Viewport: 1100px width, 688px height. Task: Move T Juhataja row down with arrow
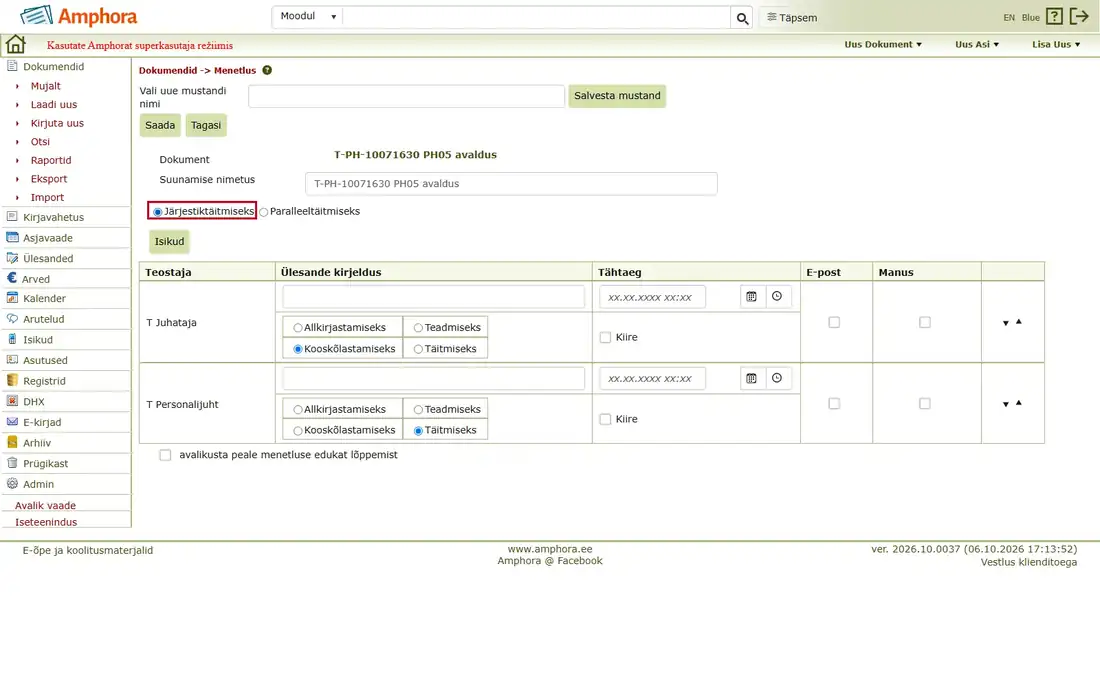(1005, 323)
